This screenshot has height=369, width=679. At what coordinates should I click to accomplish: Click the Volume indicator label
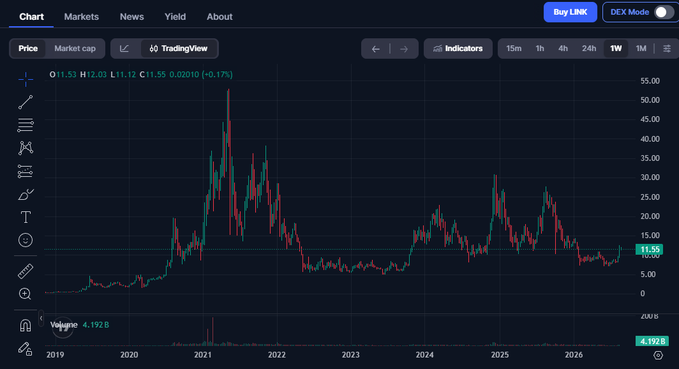click(64, 325)
